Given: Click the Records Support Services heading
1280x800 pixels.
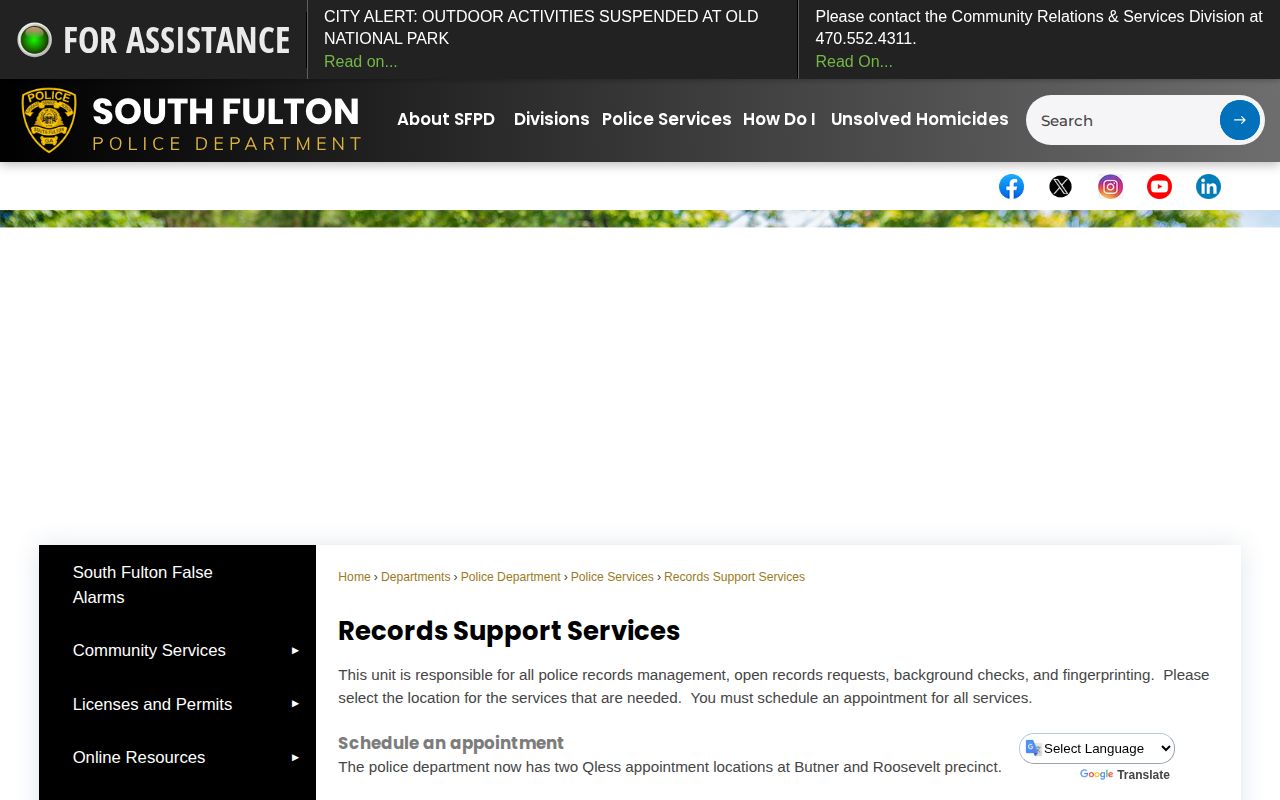Looking at the screenshot, I should pos(509,631).
